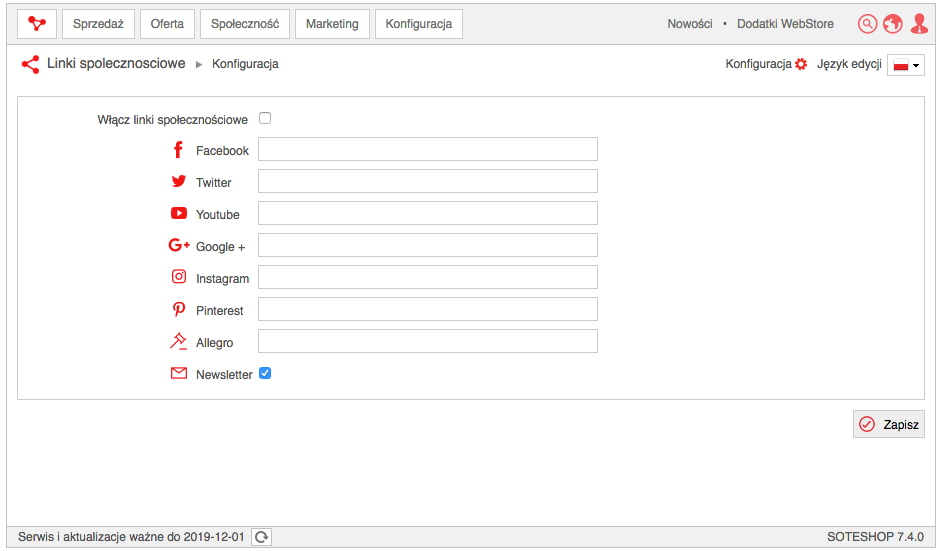This screenshot has height=551, width=943.
Task: Focus the Facebook URL input field
Action: tap(428, 149)
